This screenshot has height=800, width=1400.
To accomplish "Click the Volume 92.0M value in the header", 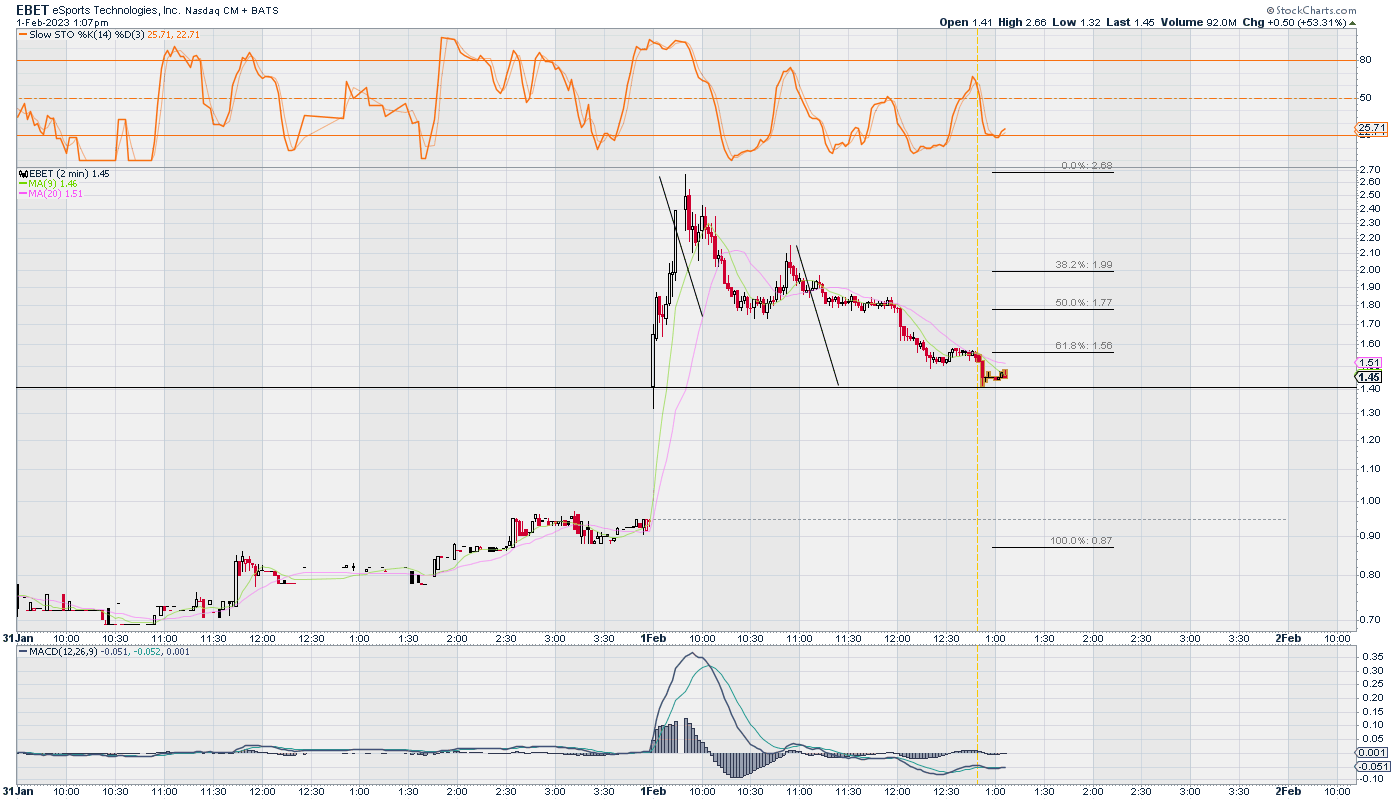I will (x=1201, y=22).
